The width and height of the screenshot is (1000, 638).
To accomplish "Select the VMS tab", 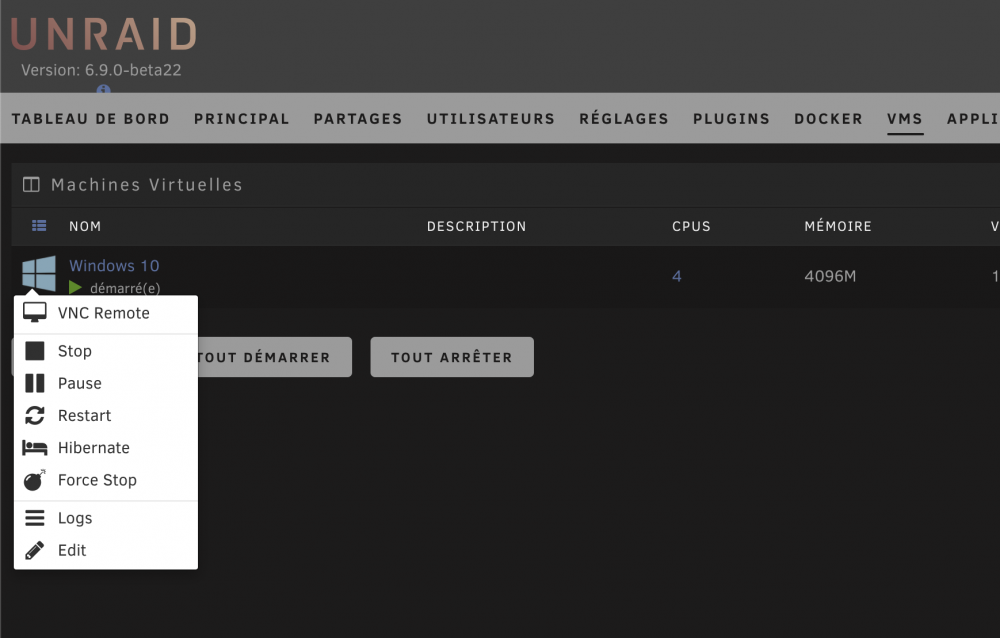I will click(x=905, y=119).
